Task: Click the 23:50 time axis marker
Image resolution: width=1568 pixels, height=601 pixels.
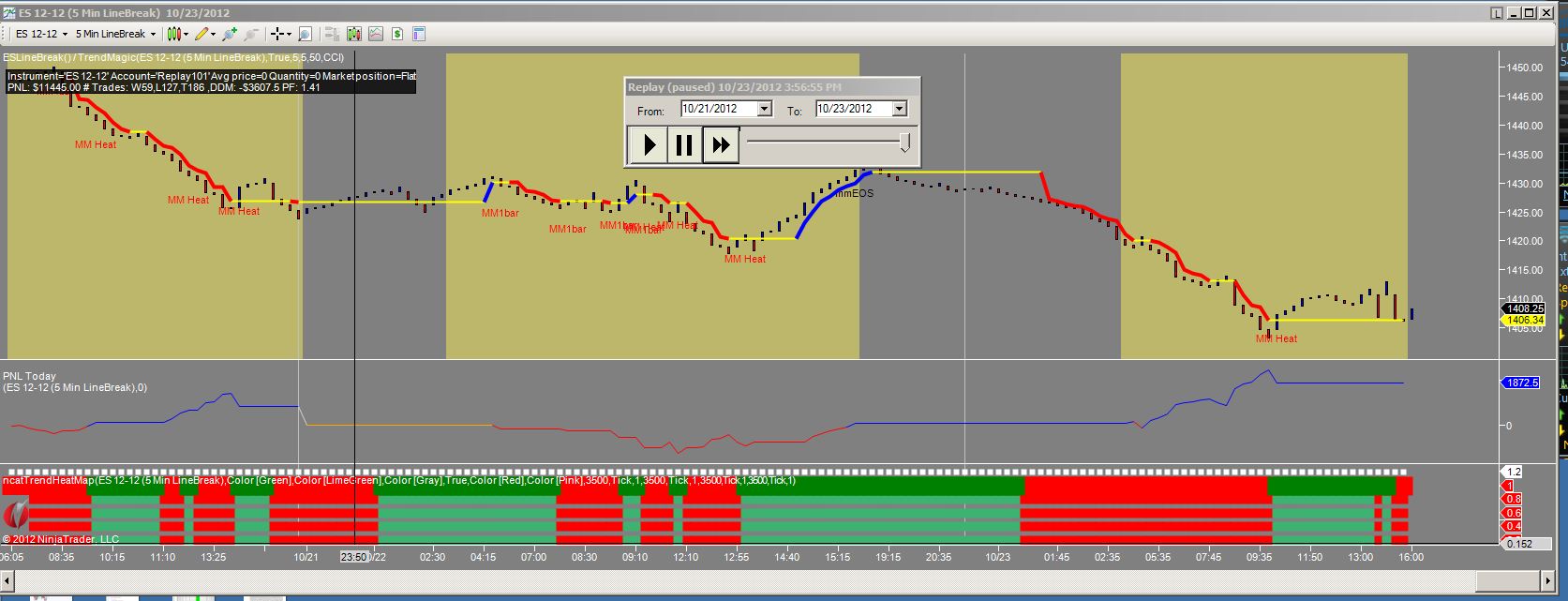Action: [354, 557]
